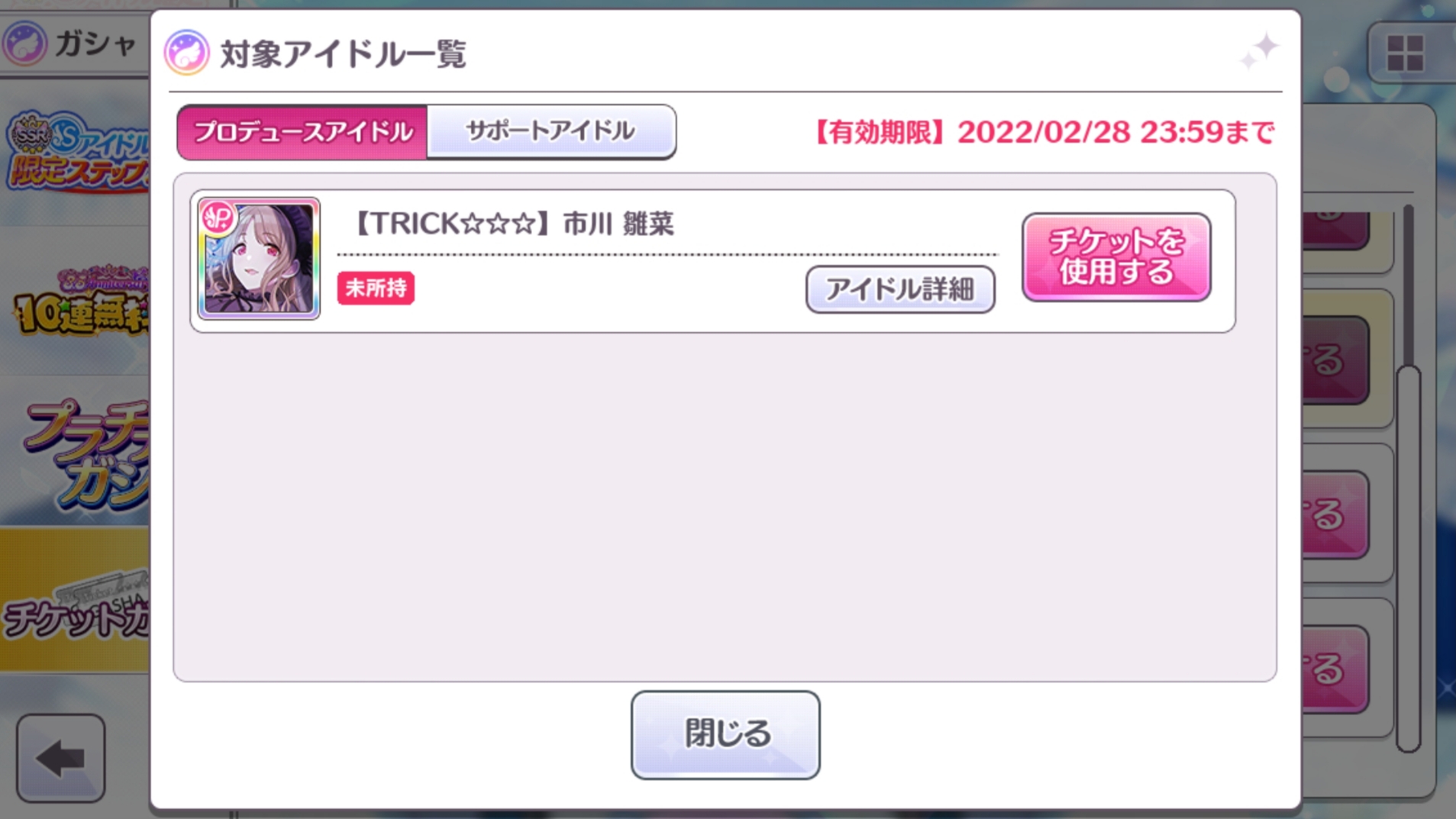
Task: Select the チケットガシャ sidebar banner
Action: pyautogui.click(x=76, y=601)
